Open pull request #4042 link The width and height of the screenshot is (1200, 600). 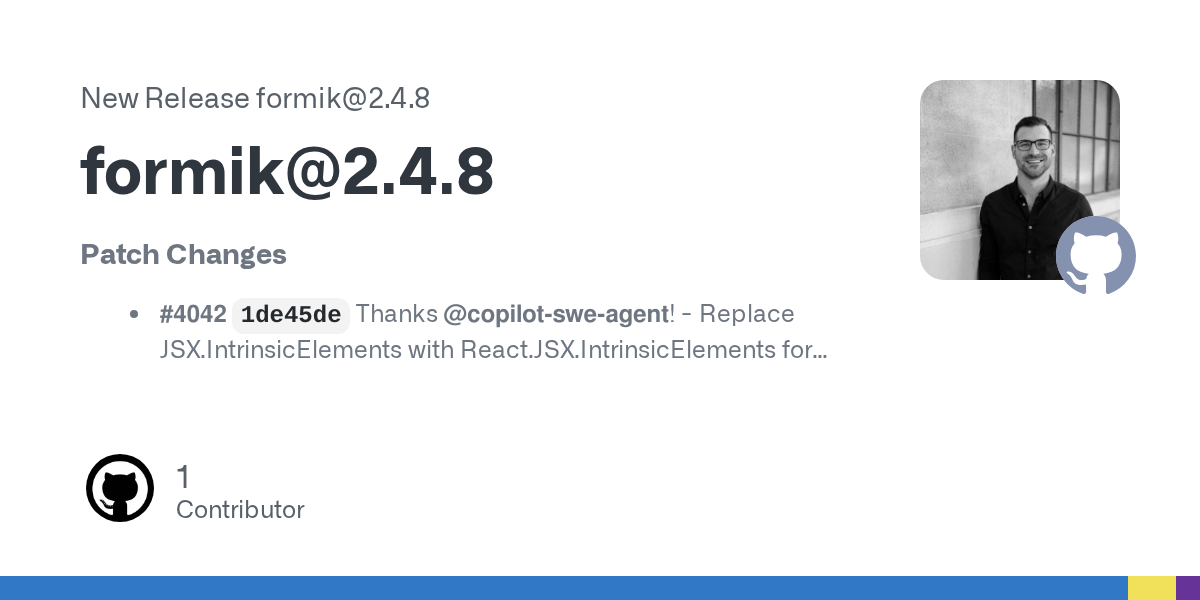point(193,314)
